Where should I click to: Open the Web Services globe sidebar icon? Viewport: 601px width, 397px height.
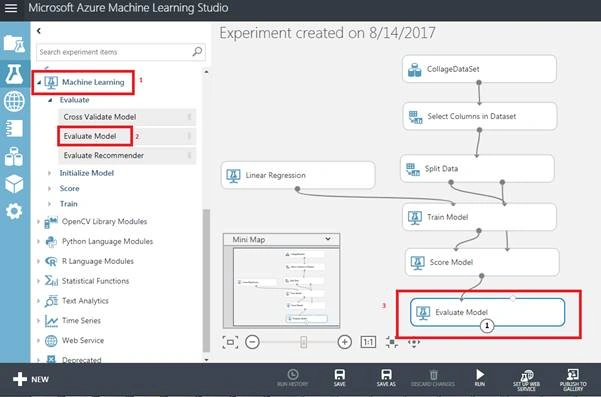14,101
